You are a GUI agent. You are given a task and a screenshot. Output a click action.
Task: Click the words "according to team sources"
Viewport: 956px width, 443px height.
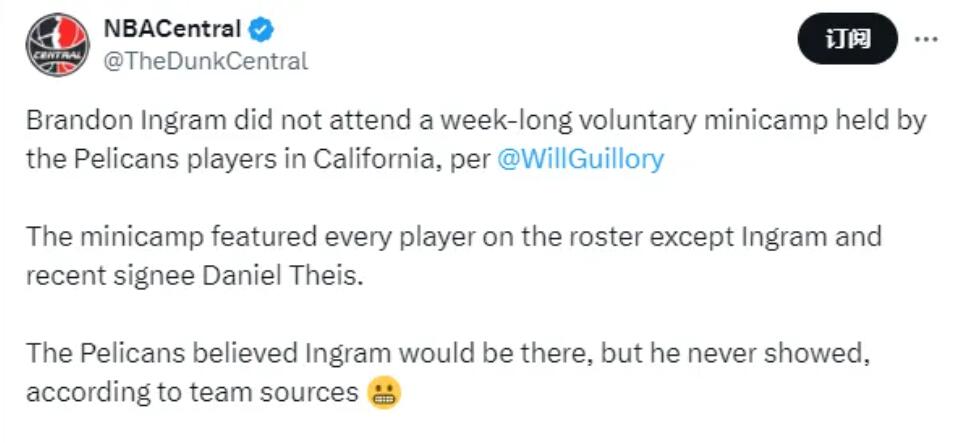[192, 392]
